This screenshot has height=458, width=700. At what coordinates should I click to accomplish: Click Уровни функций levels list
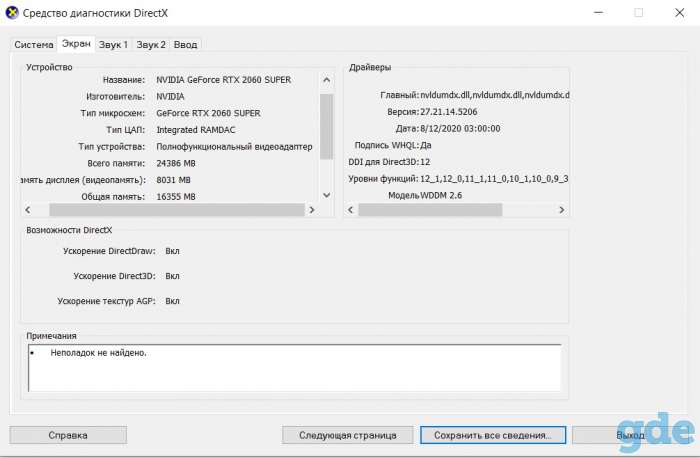coord(494,179)
